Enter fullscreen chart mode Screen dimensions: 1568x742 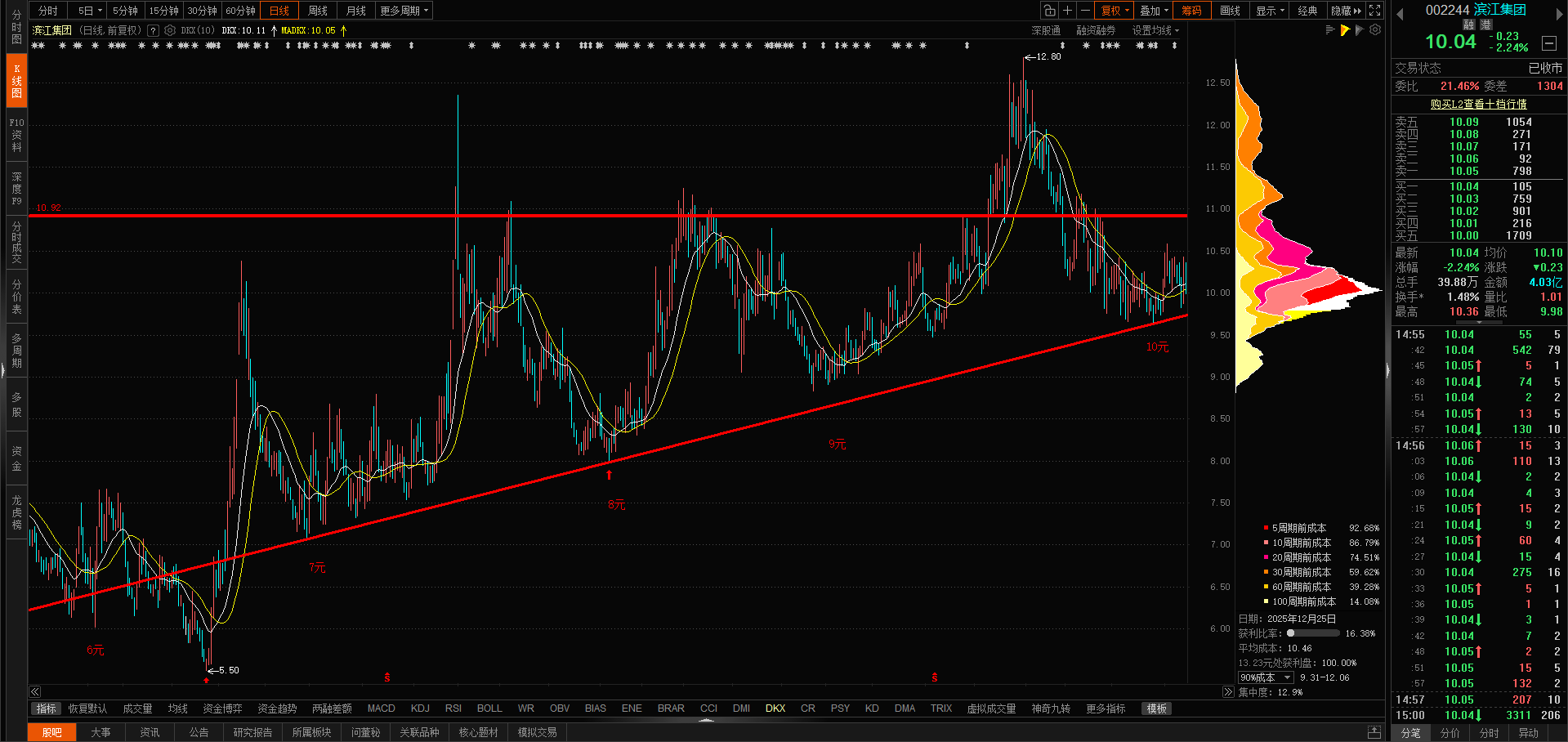(1375, 11)
